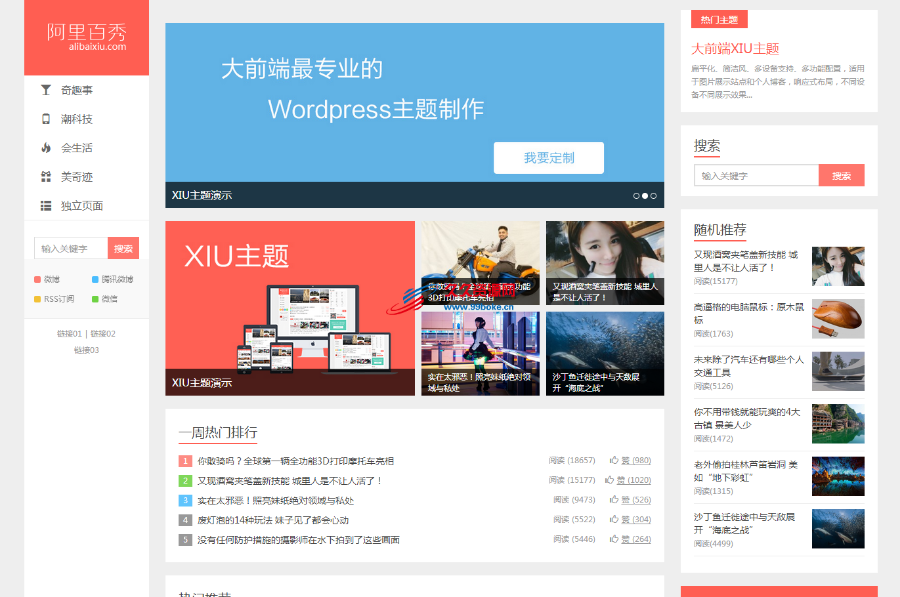900x597 pixels.
Task: Click the 搜索 button in the right panel
Action: [x=841, y=174]
